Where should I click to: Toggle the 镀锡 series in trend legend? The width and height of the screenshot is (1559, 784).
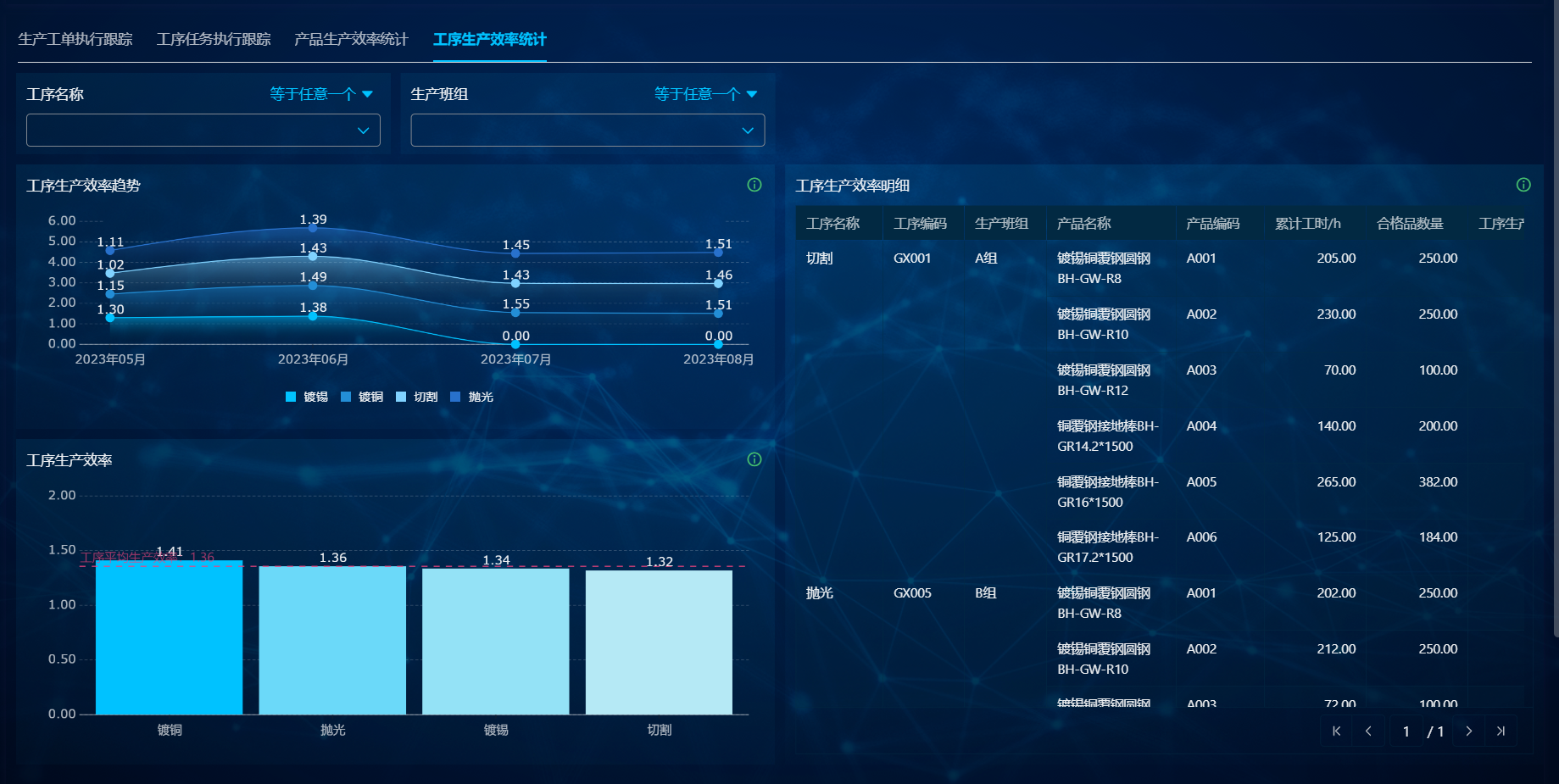[307, 397]
